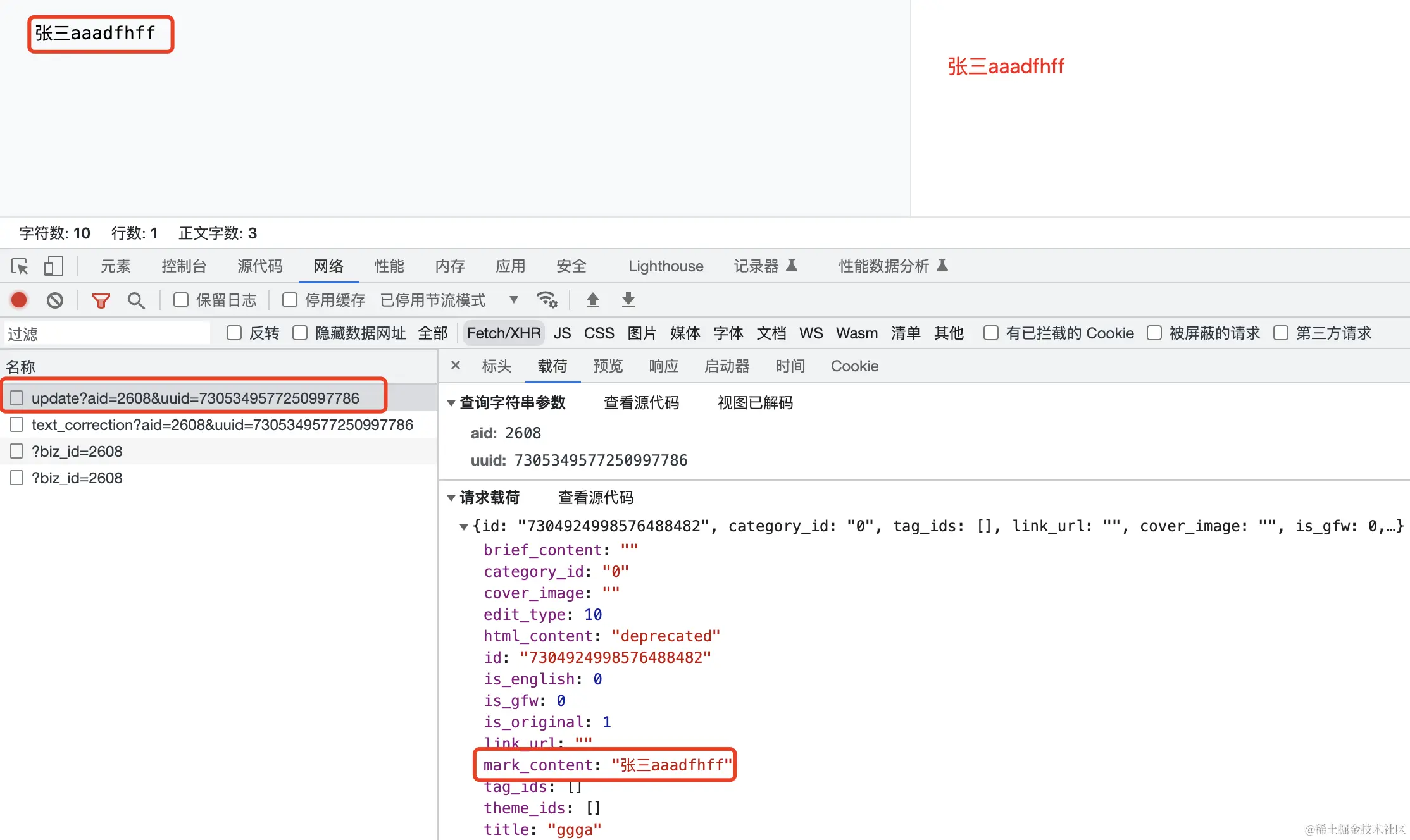Check the 停用缓存 checkbox

pyautogui.click(x=290, y=300)
